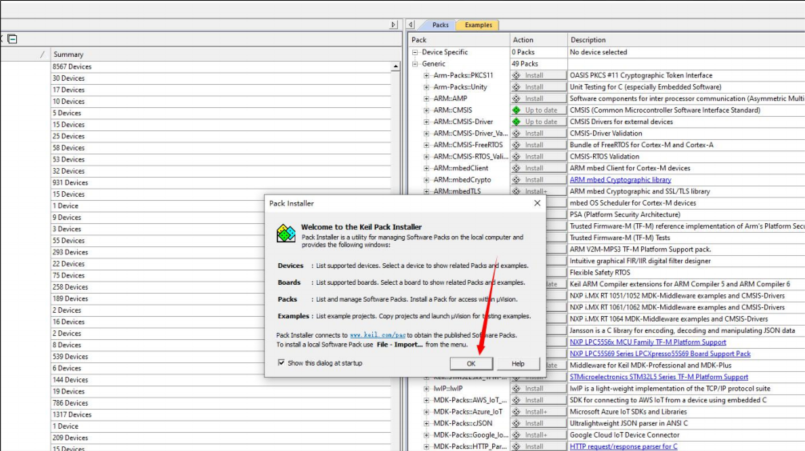Click the left pane tab scroll right arrow

pos(393,25)
